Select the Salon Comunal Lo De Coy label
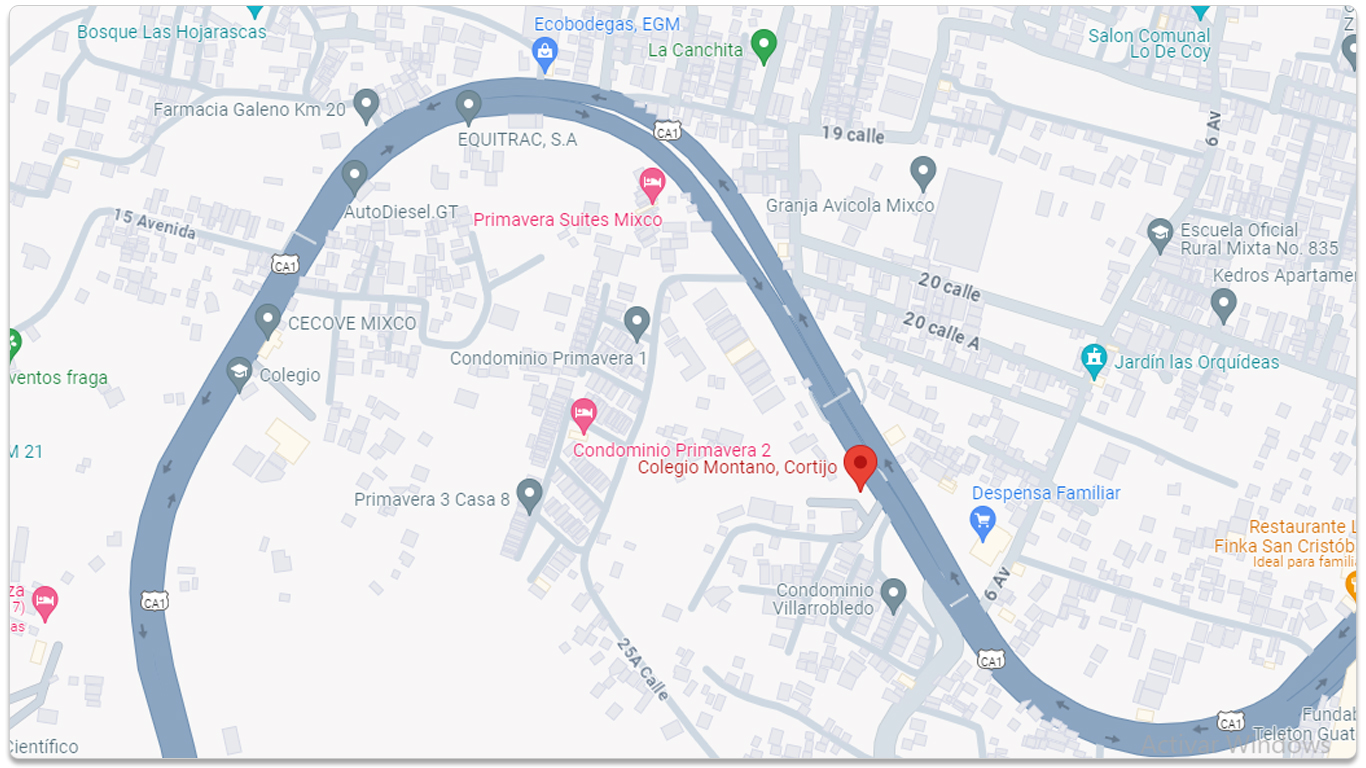Image resolution: width=1366 pixels, height=768 pixels. coord(1150,43)
